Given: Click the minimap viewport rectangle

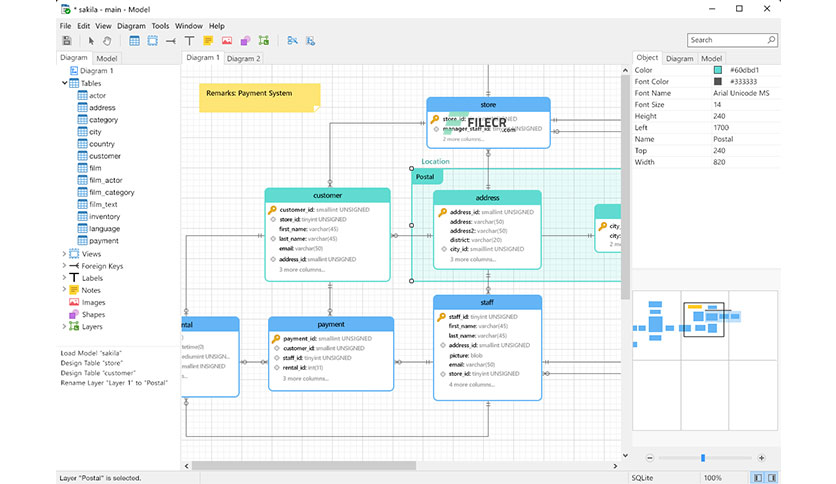Looking at the screenshot, I should [704, 320].
